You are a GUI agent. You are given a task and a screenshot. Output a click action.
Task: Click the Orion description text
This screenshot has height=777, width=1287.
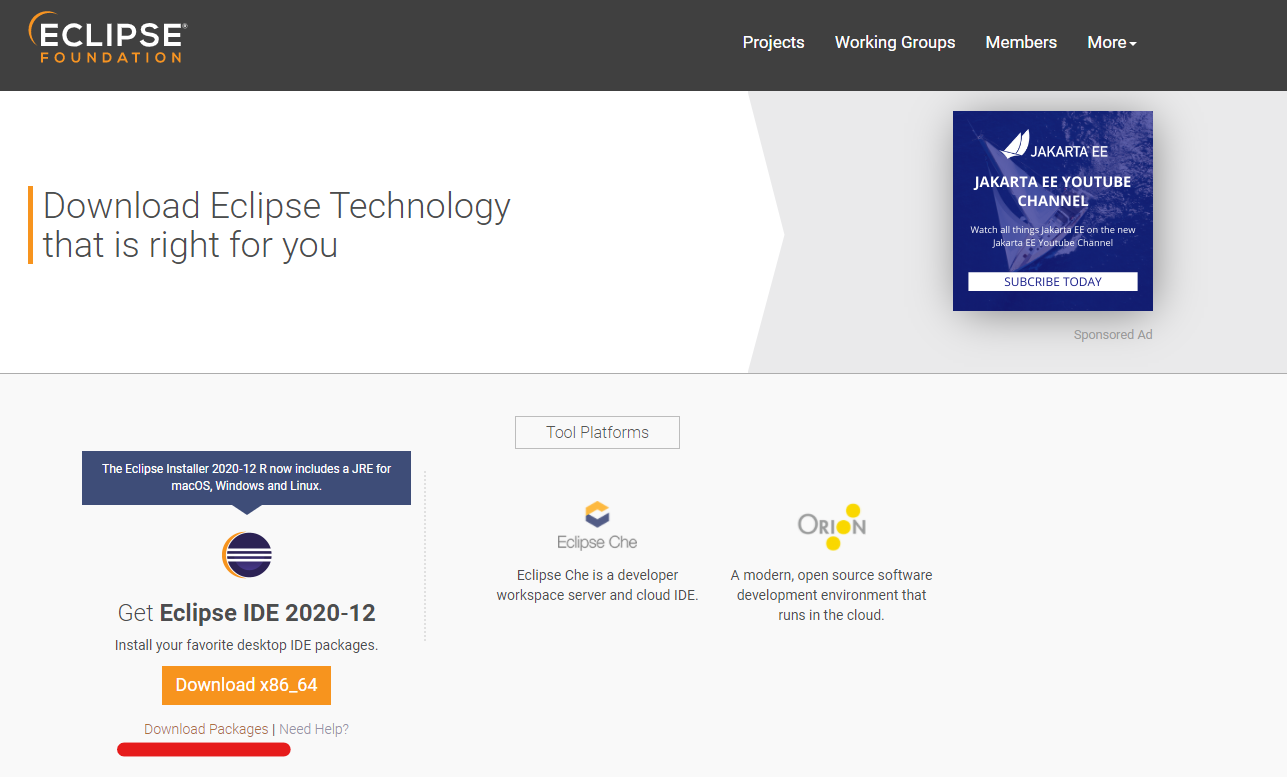pos(832,595)
